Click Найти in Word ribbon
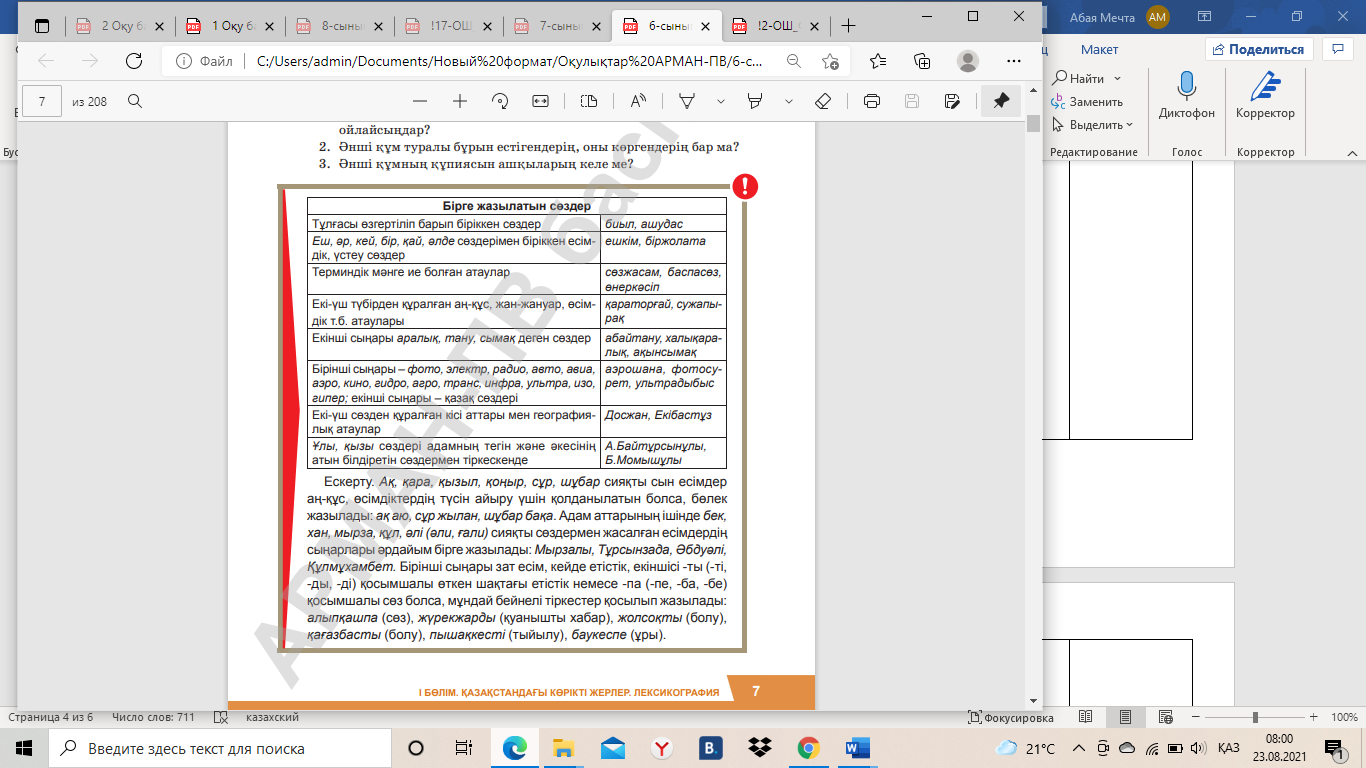Viewport: 1366px width, 768px height. point(1078,78)
